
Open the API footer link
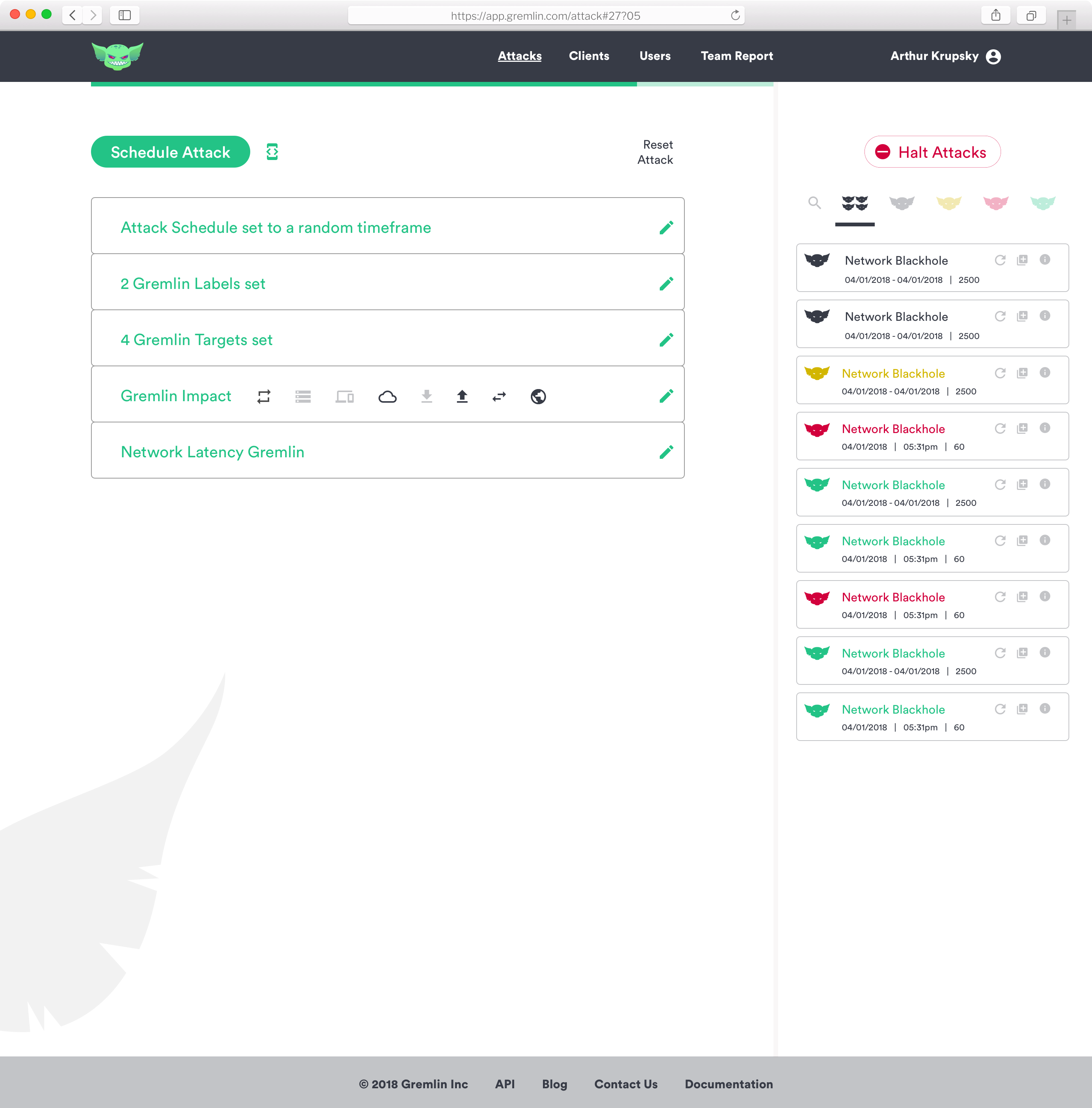click(505, 1084)
